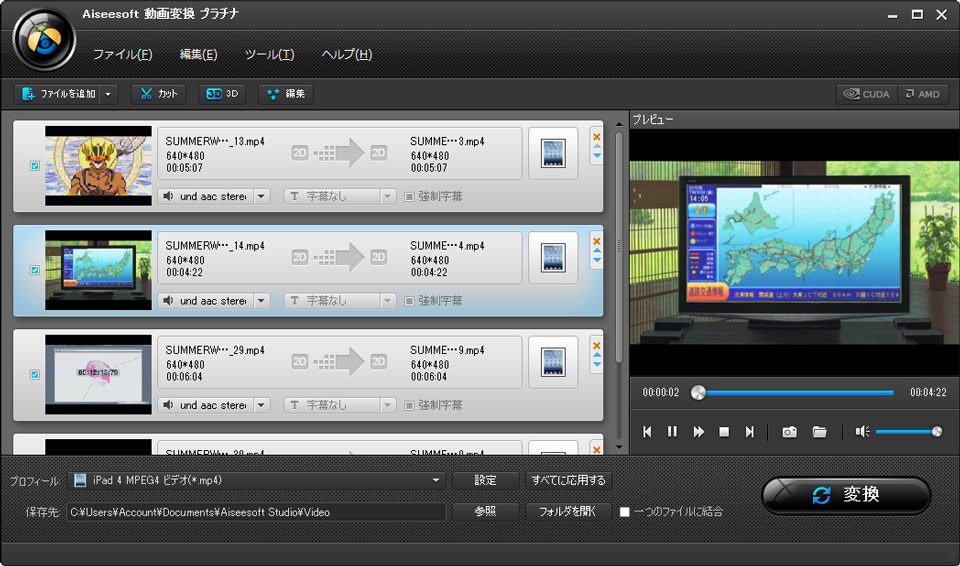The width and height of the screenshot is (960, 566).
Task: Click the large 変換 convert button
Action: (x=846, y=495)
